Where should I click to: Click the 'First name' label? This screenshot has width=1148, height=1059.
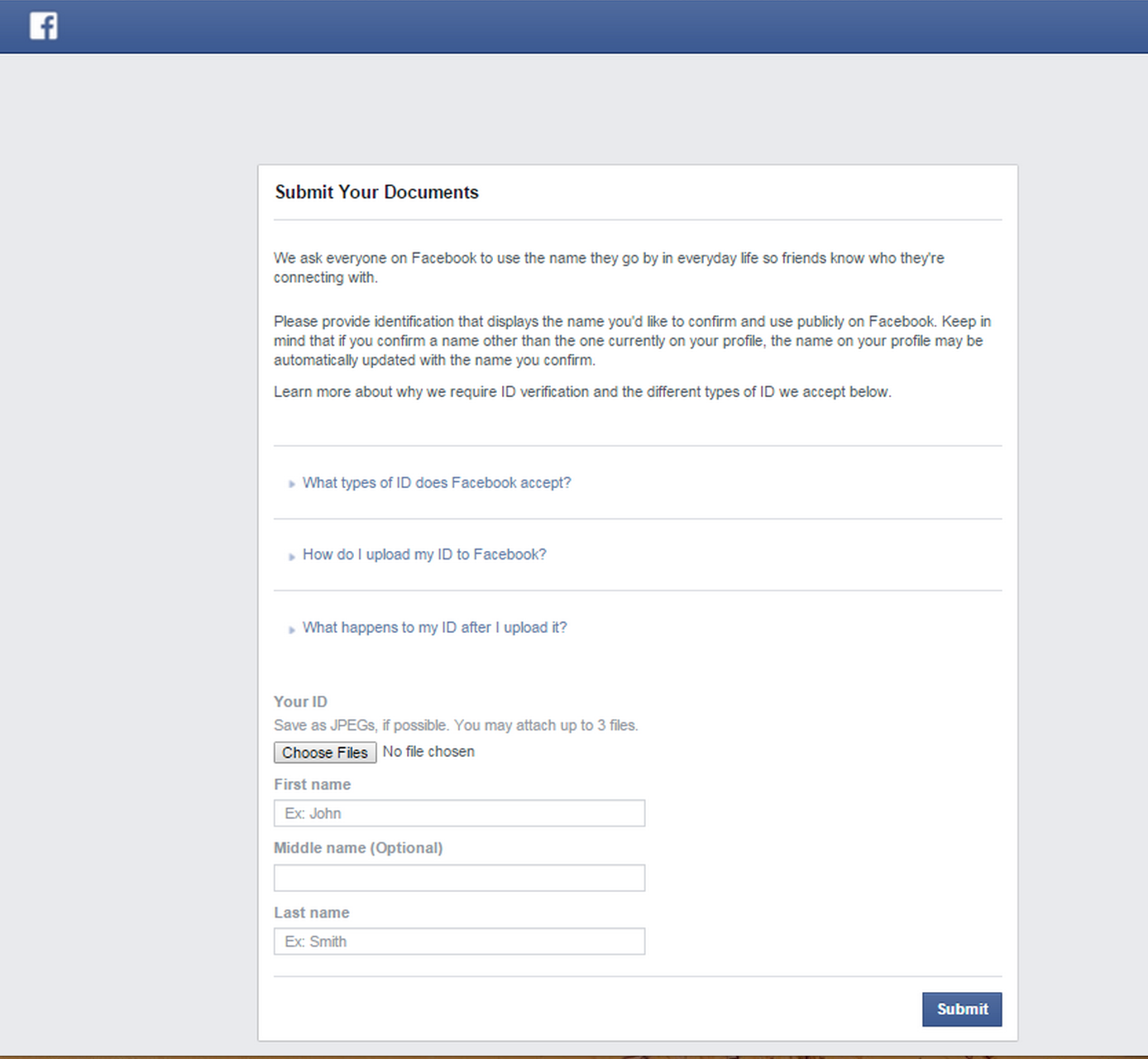click(x=312, y=784)
